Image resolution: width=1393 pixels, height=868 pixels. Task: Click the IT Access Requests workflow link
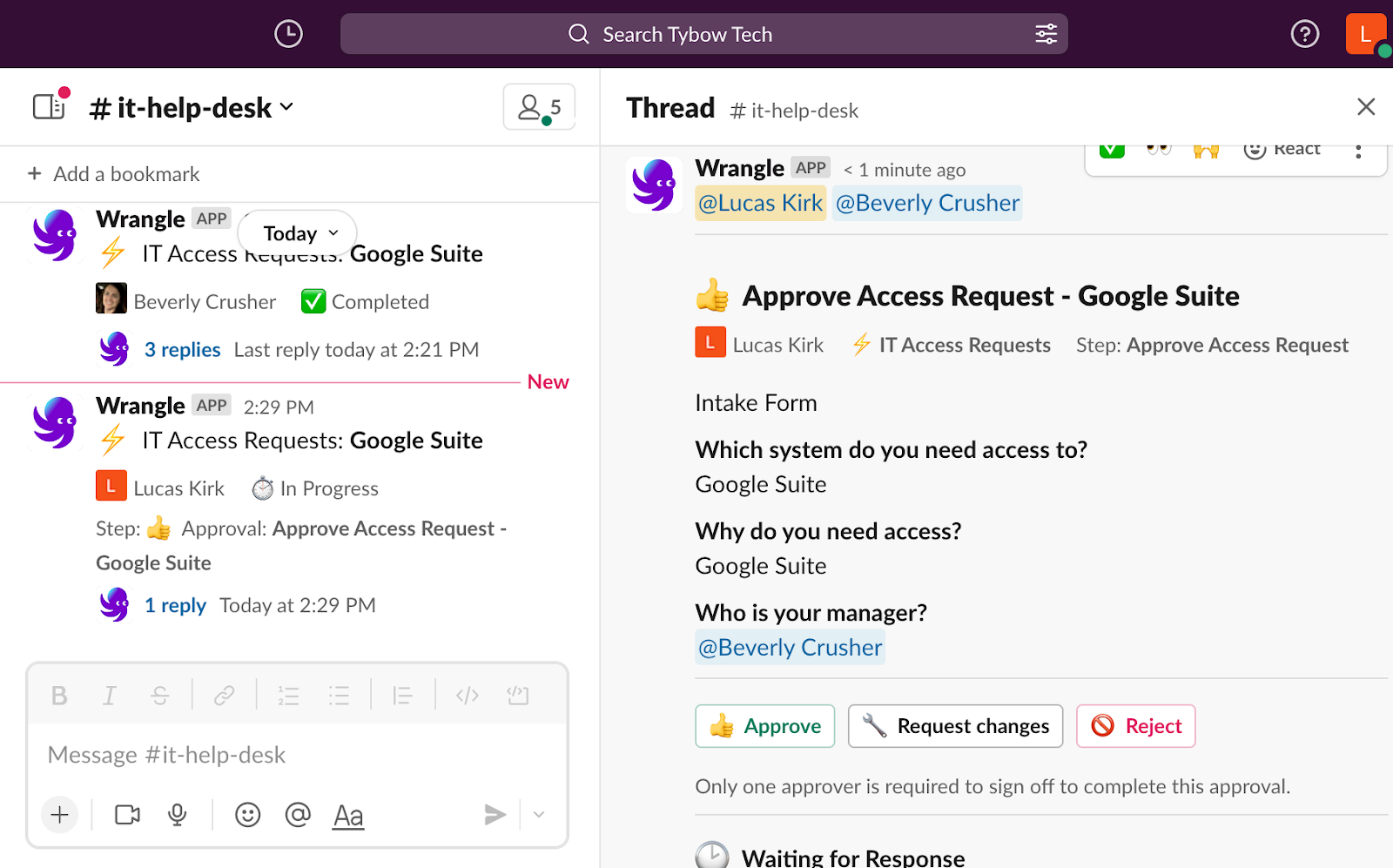pos(965,346)
